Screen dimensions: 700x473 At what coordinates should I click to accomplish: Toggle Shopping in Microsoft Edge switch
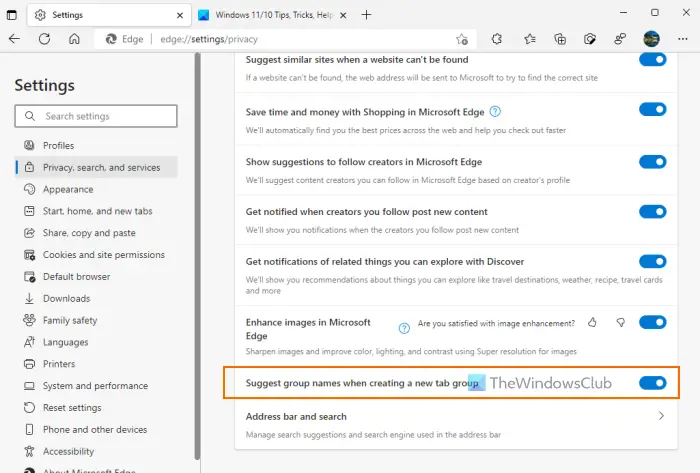(652, 109)
